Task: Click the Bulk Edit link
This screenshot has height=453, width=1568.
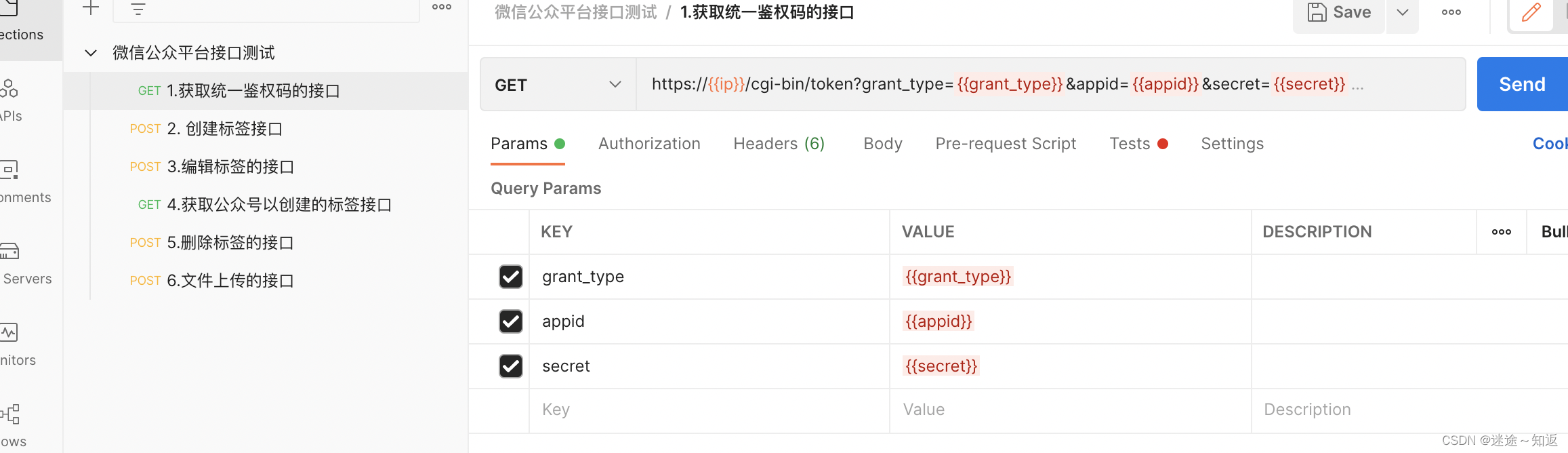Action: (x=1554, y=232)
